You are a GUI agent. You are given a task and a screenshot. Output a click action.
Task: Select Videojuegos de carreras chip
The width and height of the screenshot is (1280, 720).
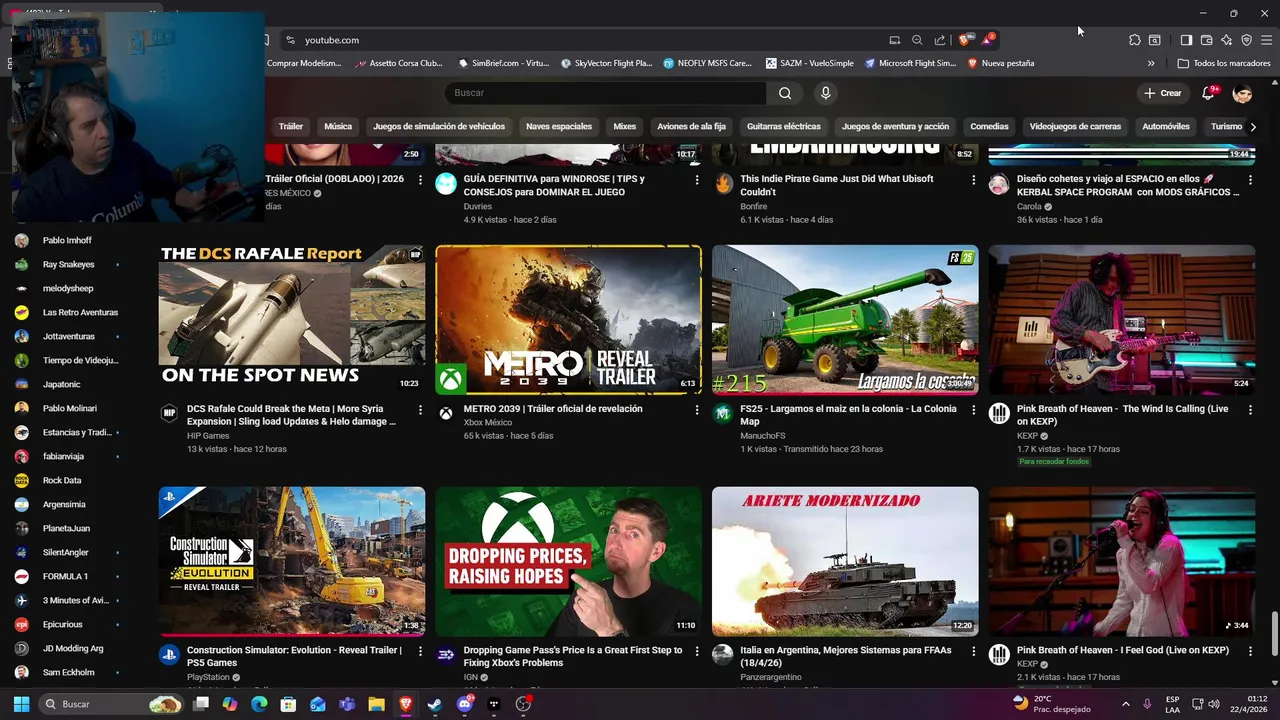(x=1075, y=126)
